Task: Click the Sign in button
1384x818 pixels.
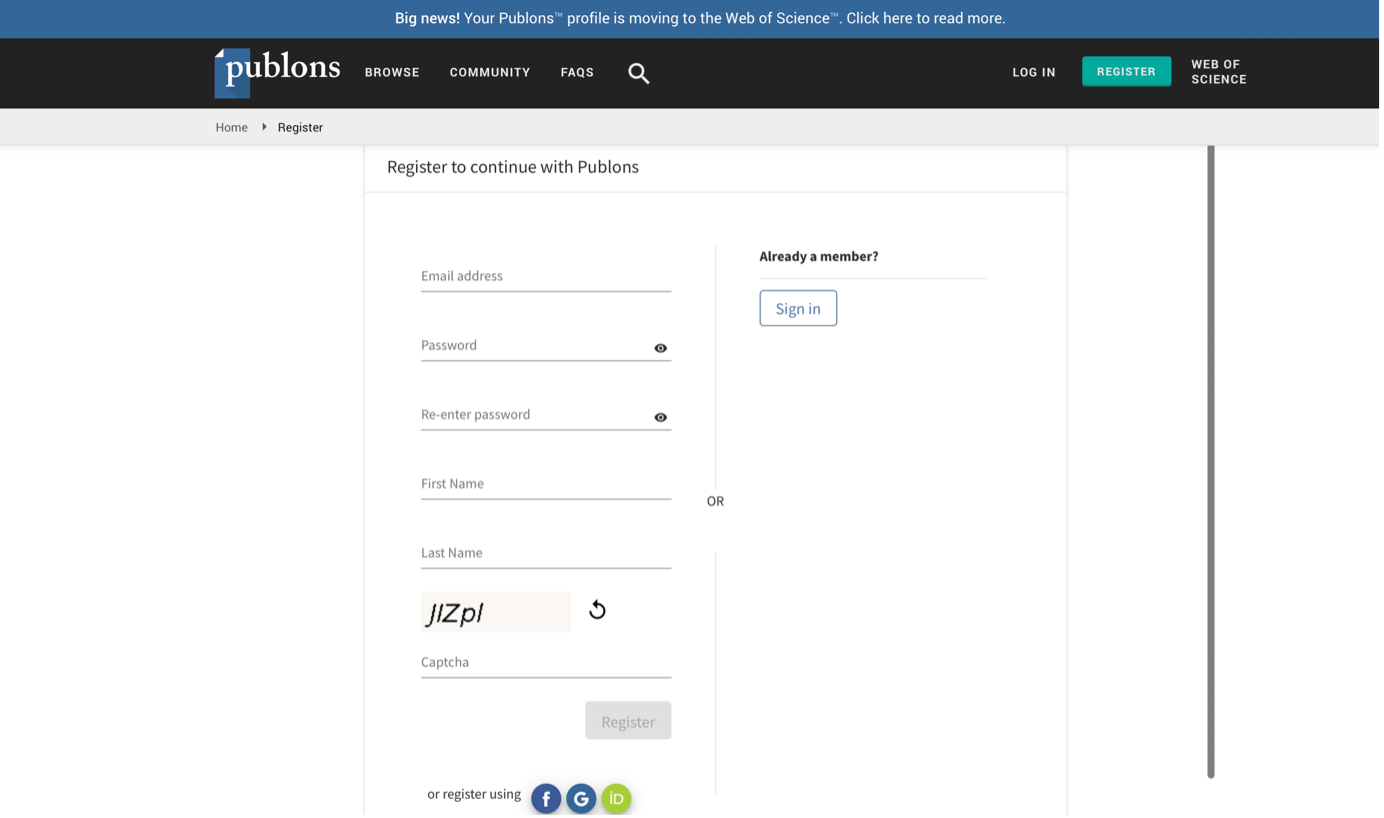Action: [800, 309]
